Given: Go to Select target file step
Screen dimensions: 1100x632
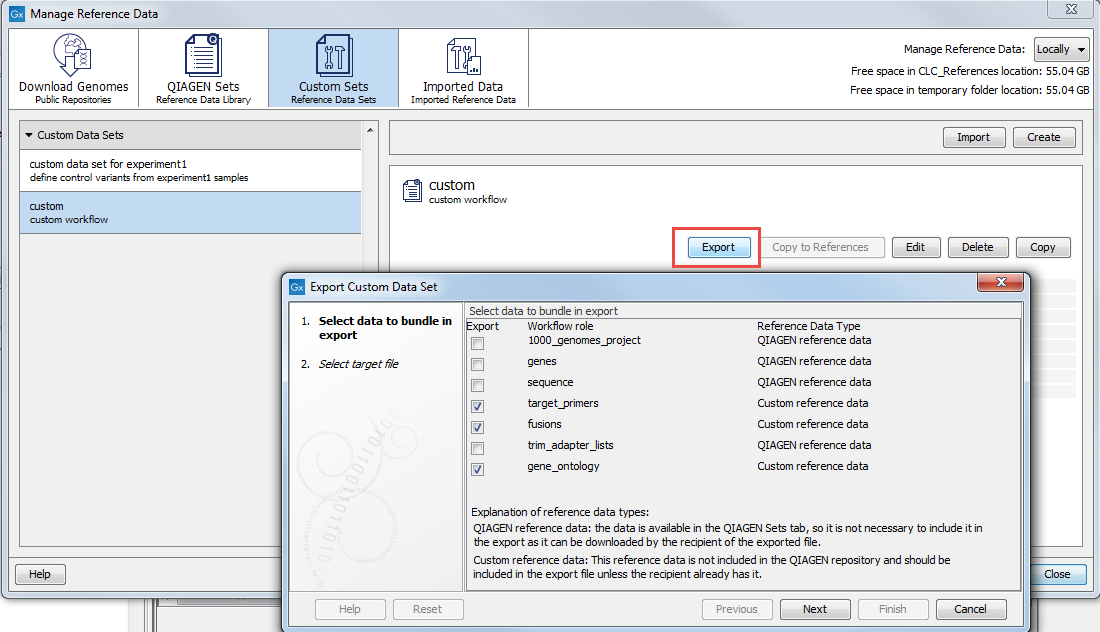Looking at the screenshot, I should pos(358,364).
